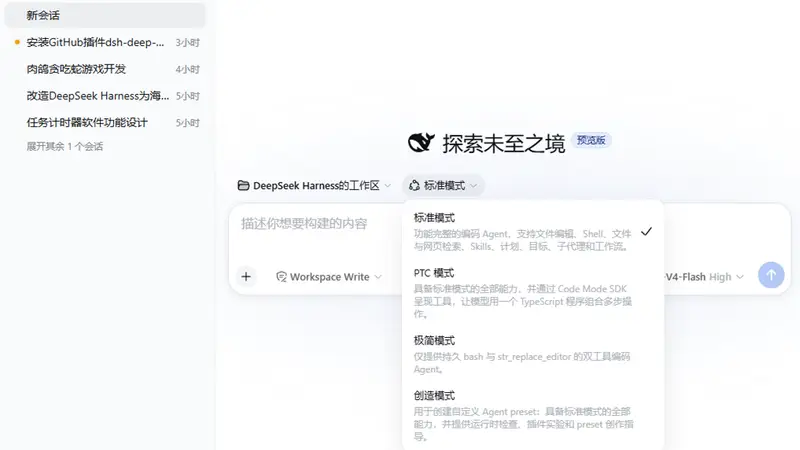Open the V4-Flash High model dropdown
This screenshot has height=450, width=800.
coord(704,277)
